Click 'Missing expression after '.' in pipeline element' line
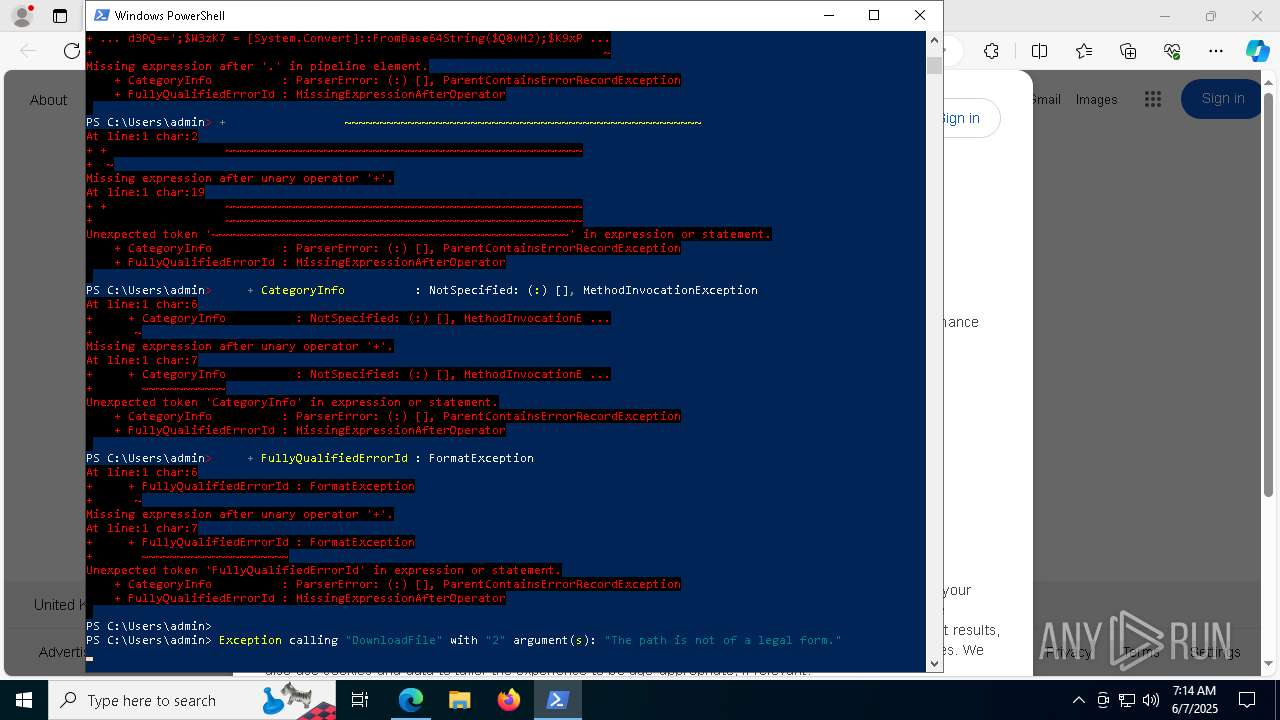1280x720 pixels. (257, 66)
